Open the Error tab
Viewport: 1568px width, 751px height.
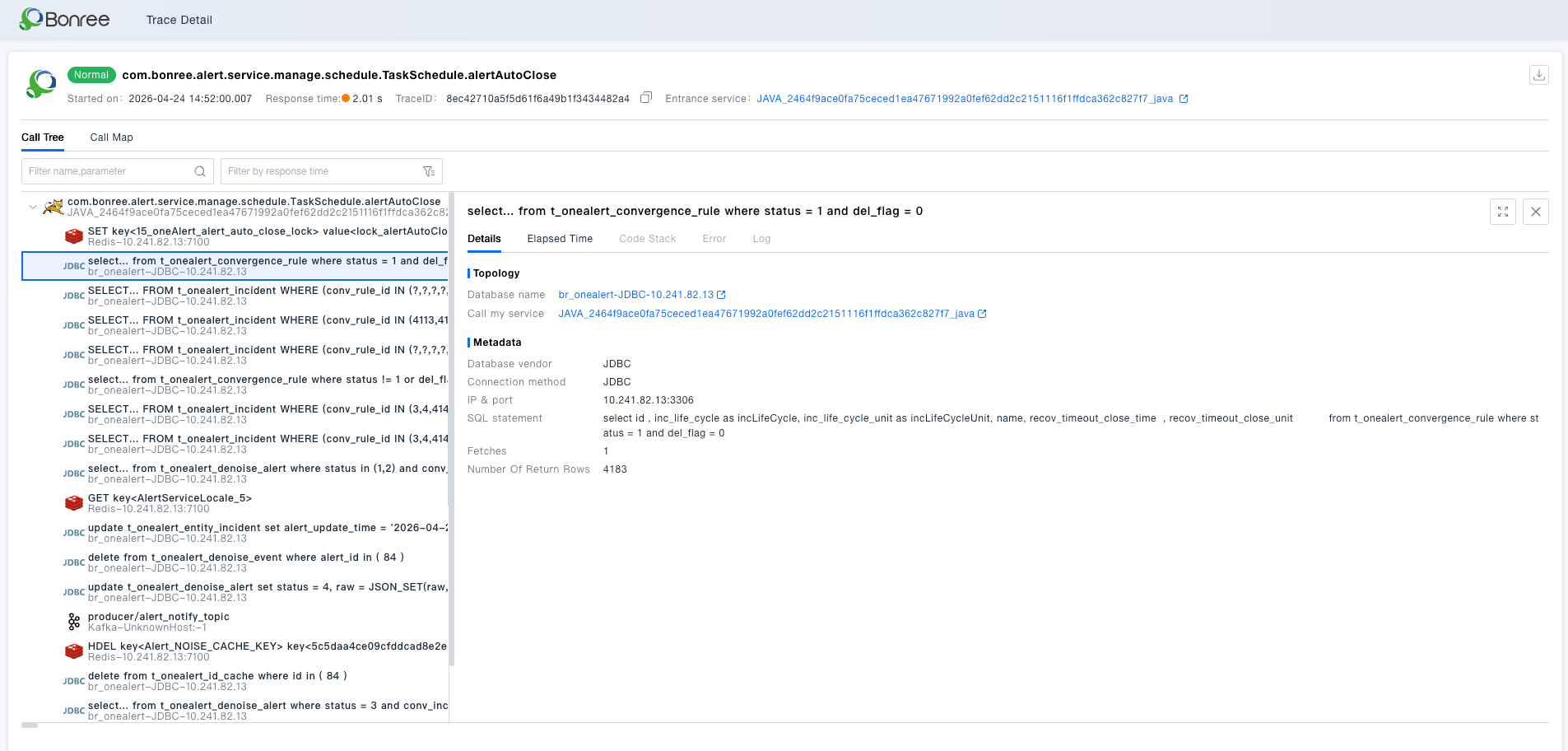pos(714,239)
